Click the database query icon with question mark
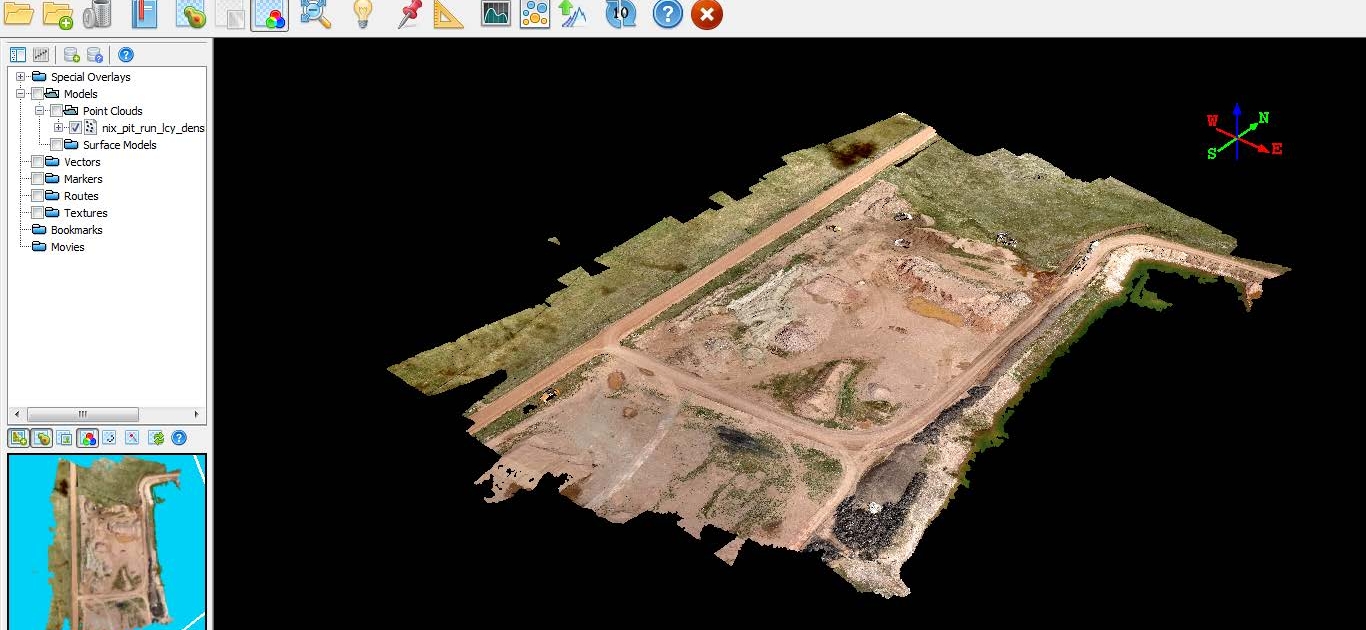Screen dimensions: 1366x630 click(95, 55)
